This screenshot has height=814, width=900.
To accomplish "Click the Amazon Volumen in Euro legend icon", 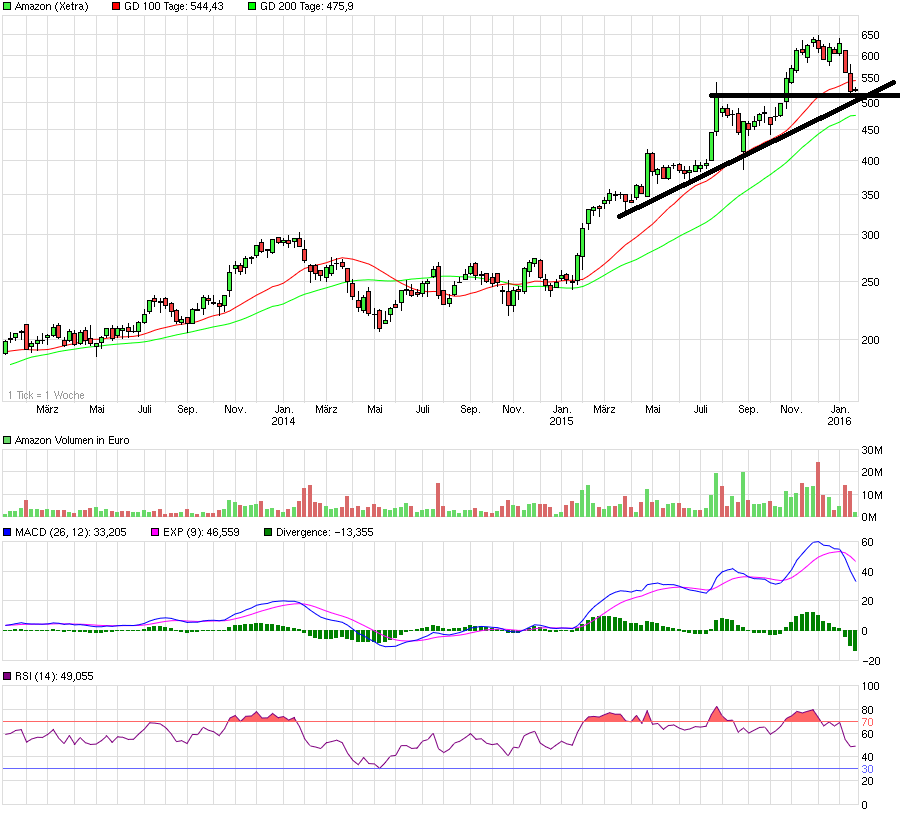I will pos(7,437).
